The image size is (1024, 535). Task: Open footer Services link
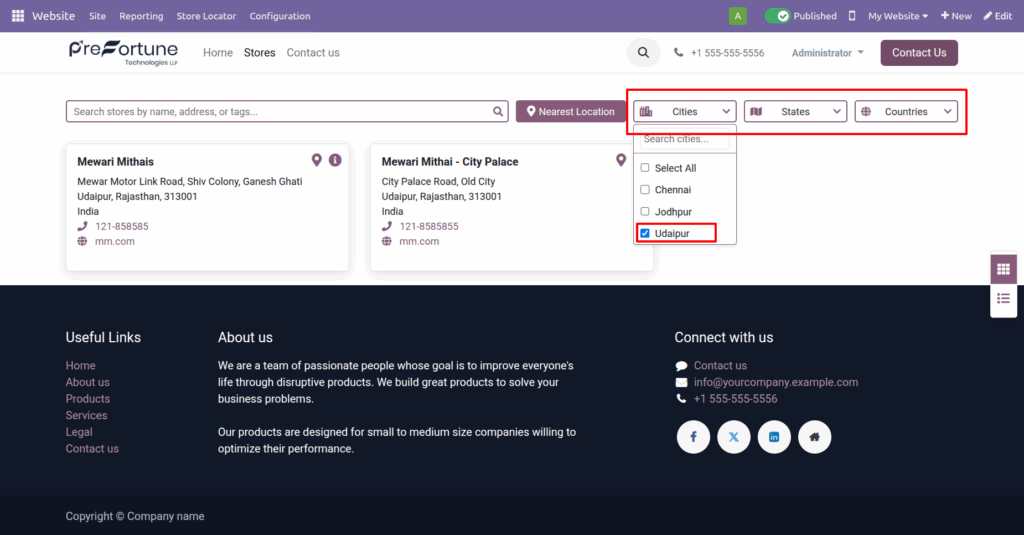[x=86, y=415]
